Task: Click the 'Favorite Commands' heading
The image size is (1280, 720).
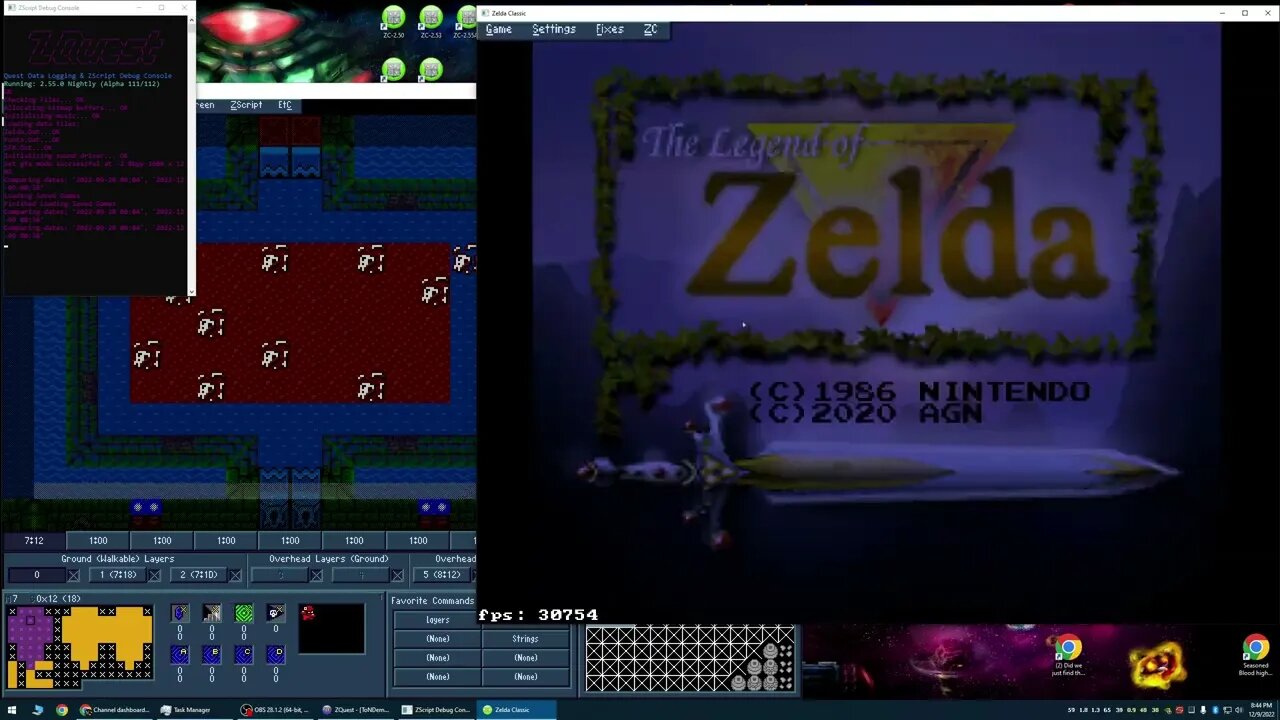Action: click(x=432, y=601)
